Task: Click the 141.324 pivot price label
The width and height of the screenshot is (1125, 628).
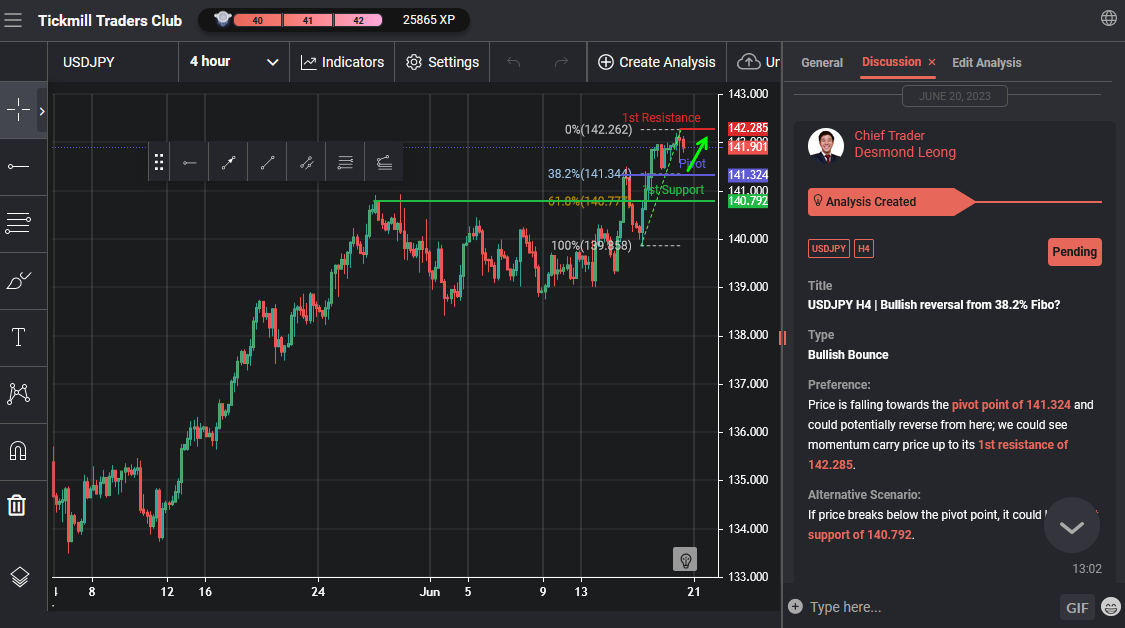Action: click(748, 175)
